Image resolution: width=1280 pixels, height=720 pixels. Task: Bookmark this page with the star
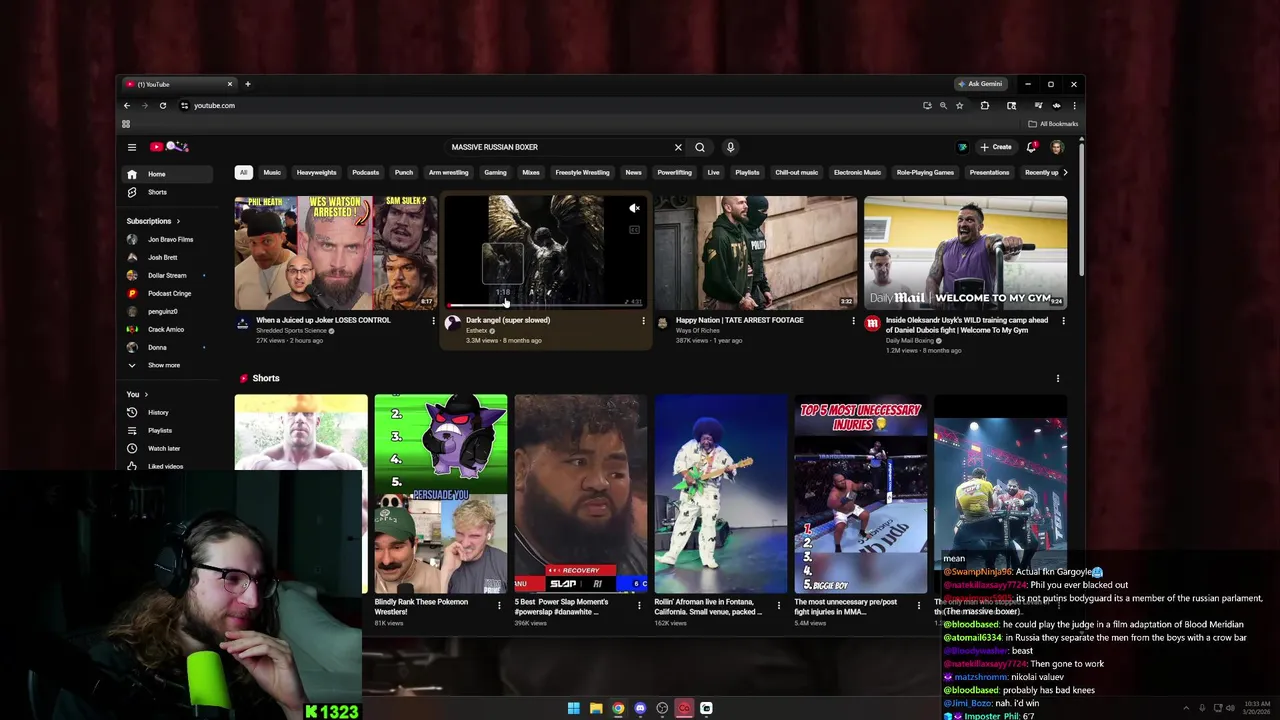pyautogui.click(x=959, y=105)
